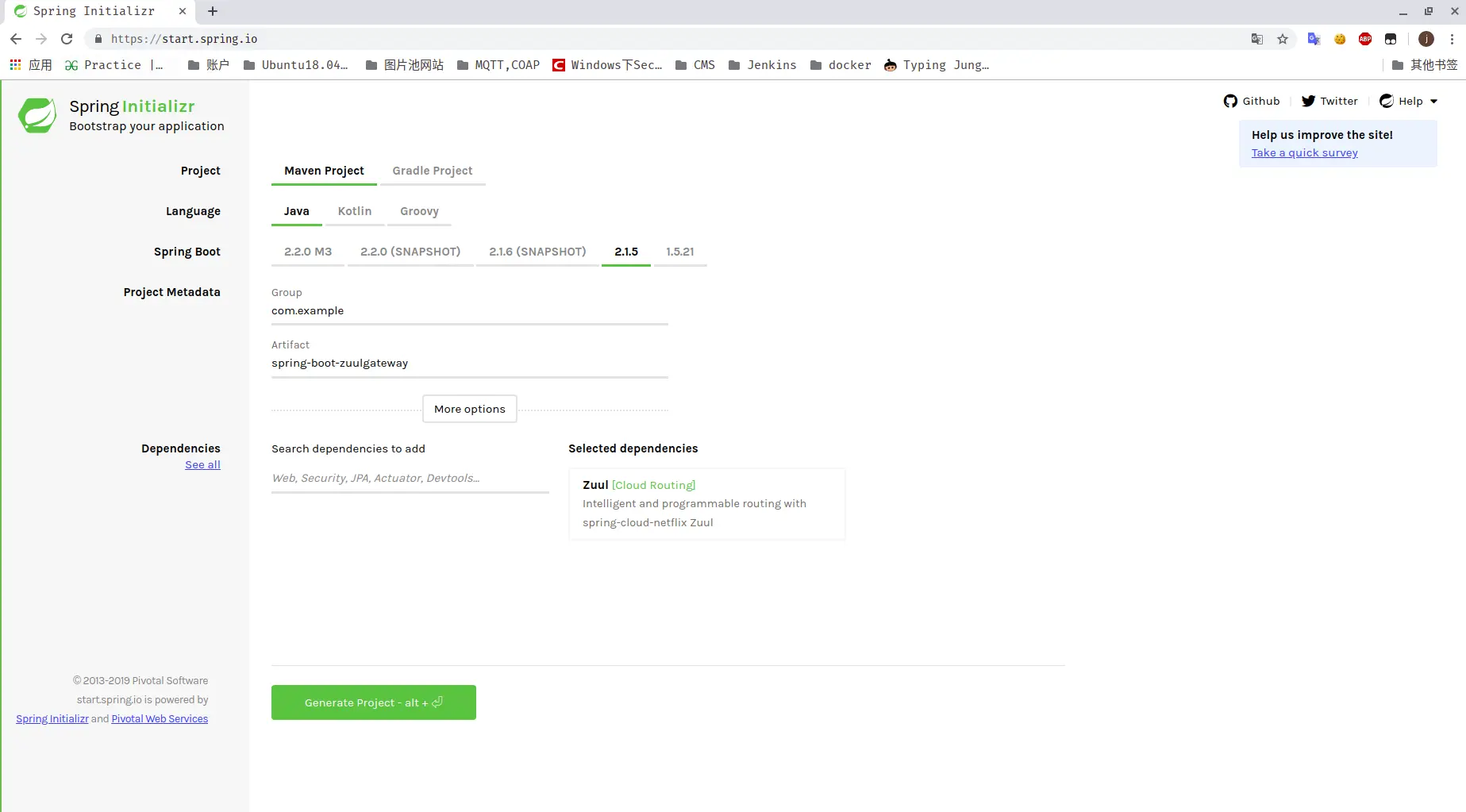Click See all dependencies link
The width and height of the screenshot is (1466, 812).
click(x=203, y=465)
